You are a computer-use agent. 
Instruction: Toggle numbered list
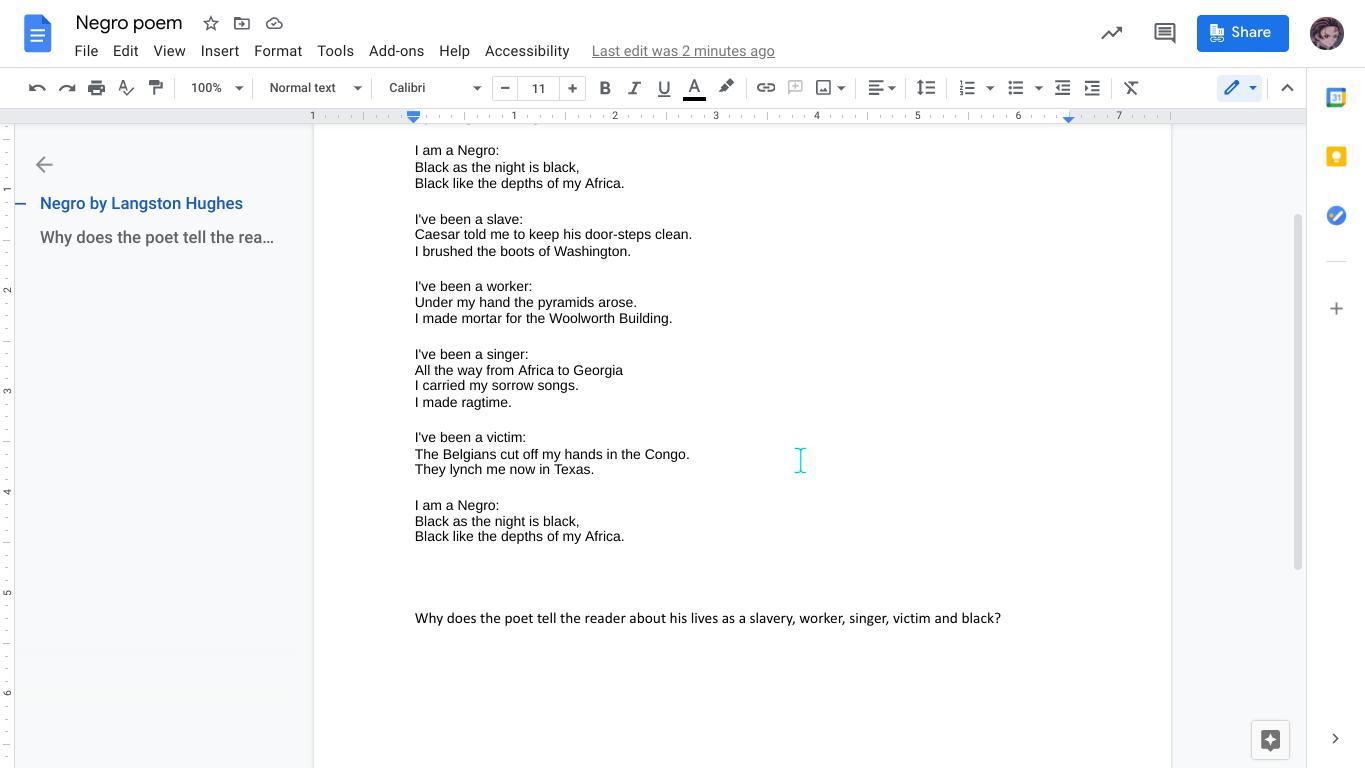click(x=967, y=88)
